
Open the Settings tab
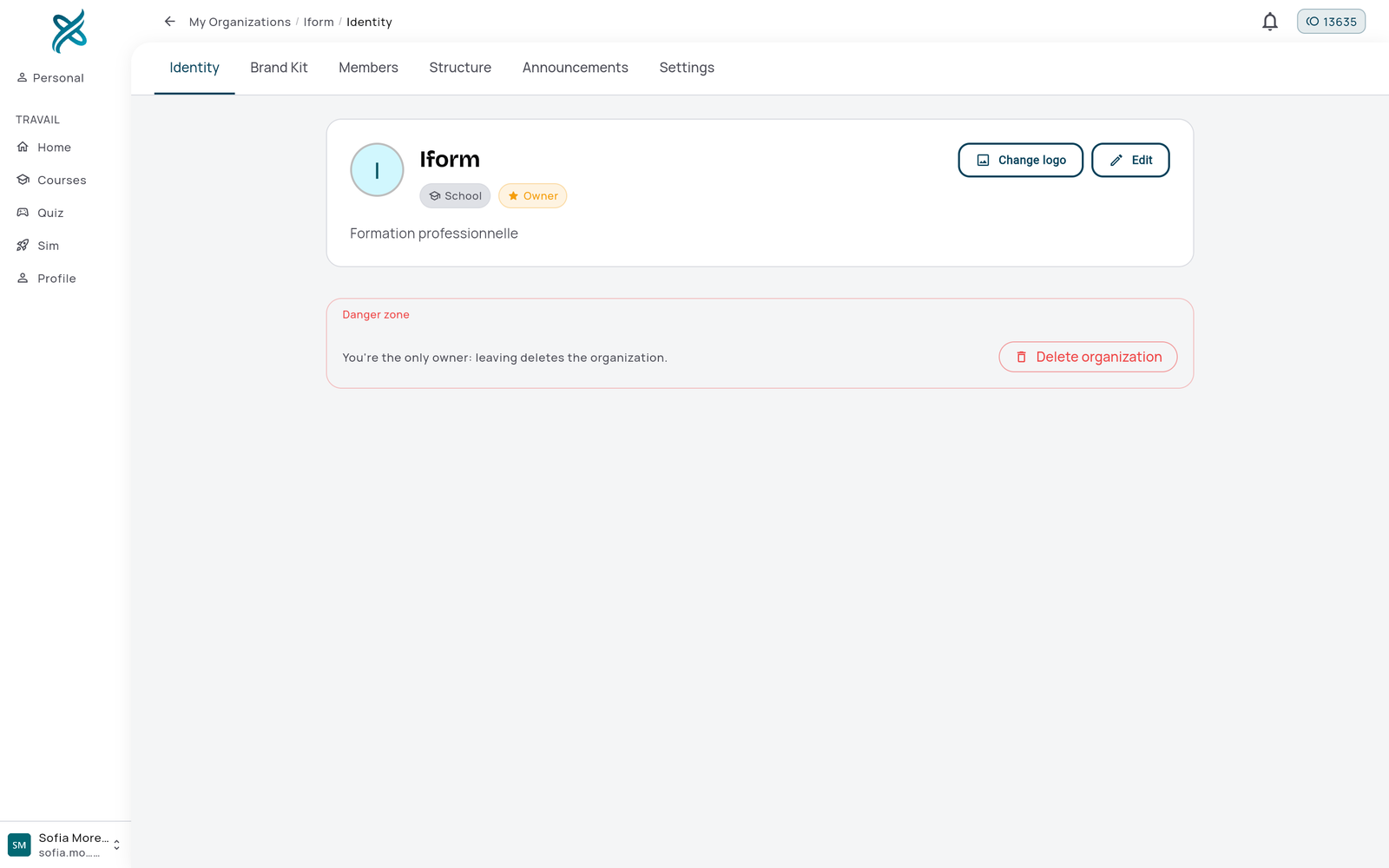687,68
